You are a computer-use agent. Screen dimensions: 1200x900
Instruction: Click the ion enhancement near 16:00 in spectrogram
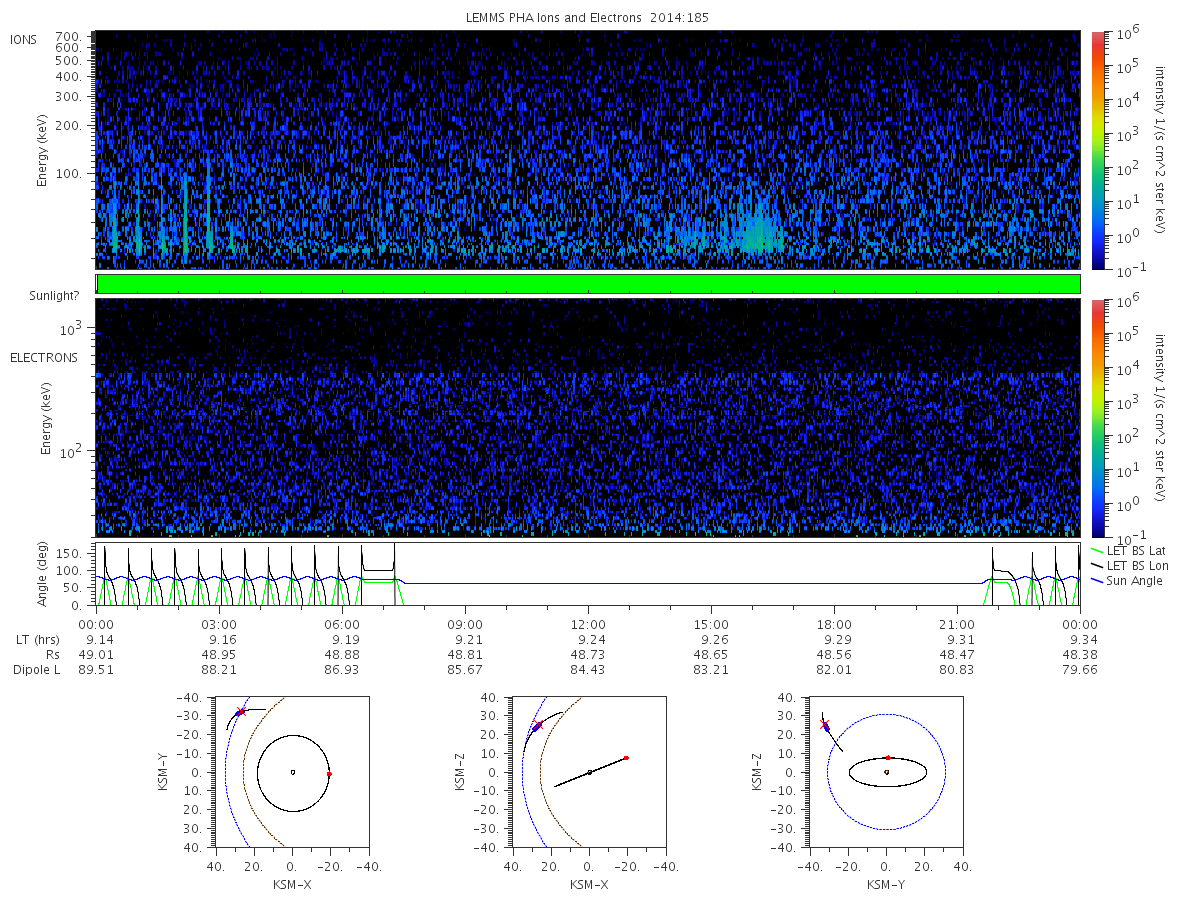pos(755,232)
